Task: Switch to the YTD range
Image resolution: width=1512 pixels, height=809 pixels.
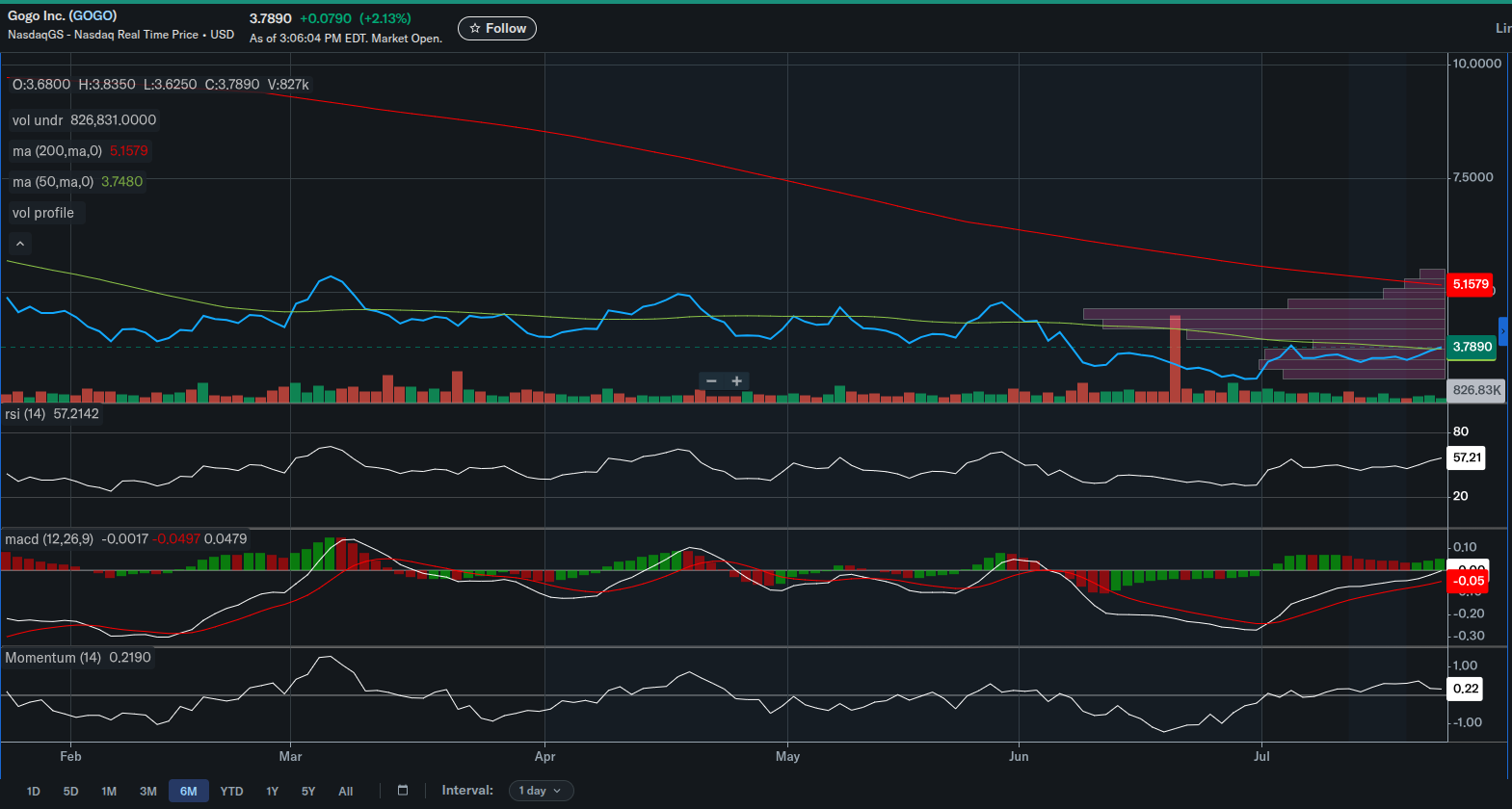Action: tap(232, 792)
